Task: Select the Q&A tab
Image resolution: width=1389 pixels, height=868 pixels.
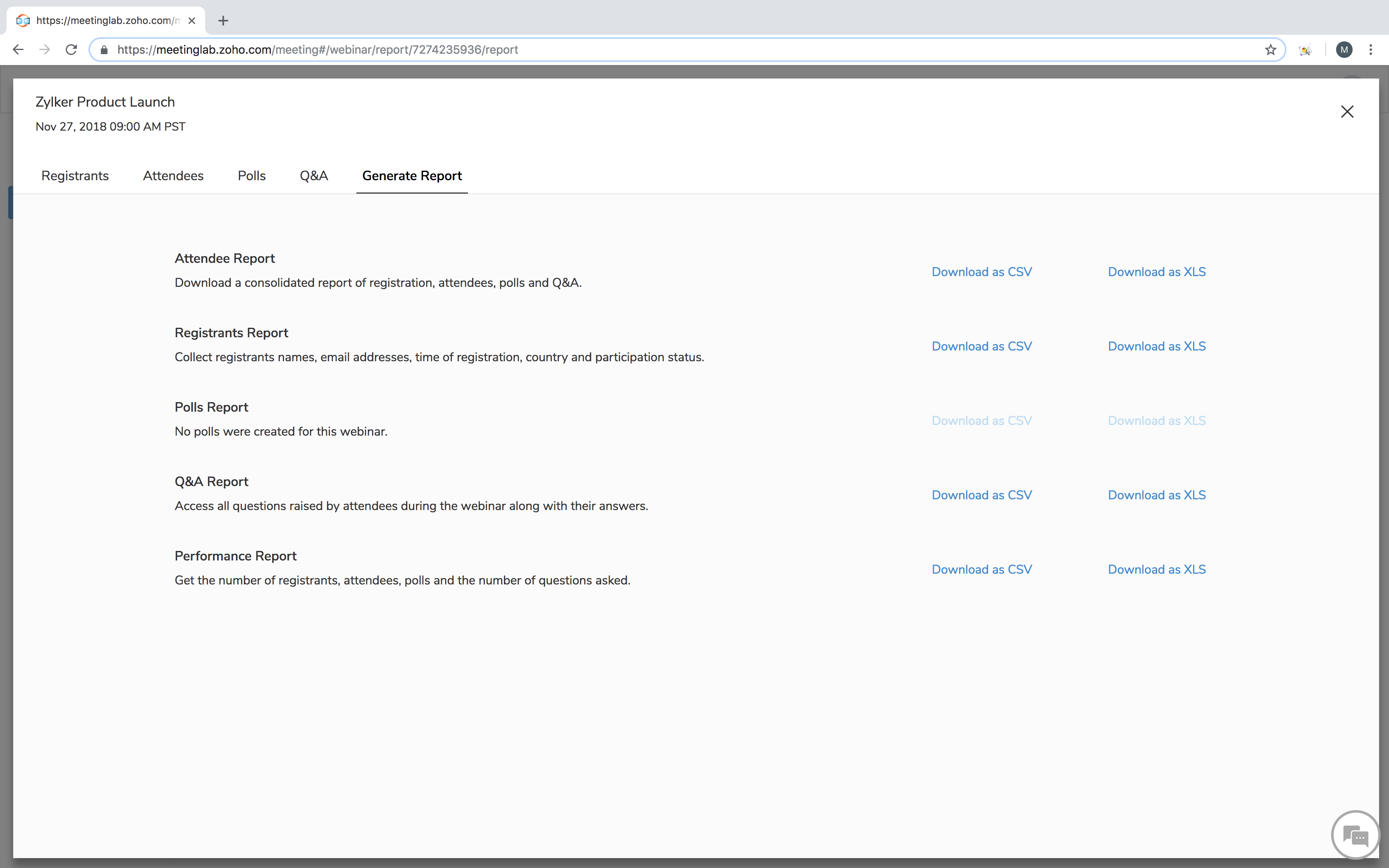Action: [x=314, y=176]
